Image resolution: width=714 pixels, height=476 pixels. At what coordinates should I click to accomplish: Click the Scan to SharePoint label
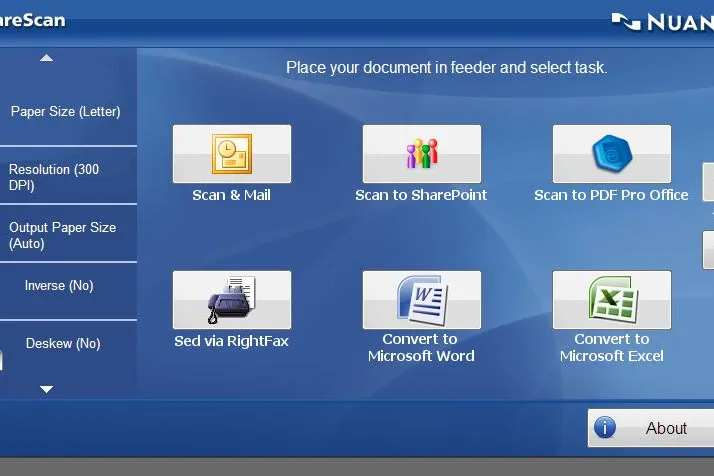point(421,195)
